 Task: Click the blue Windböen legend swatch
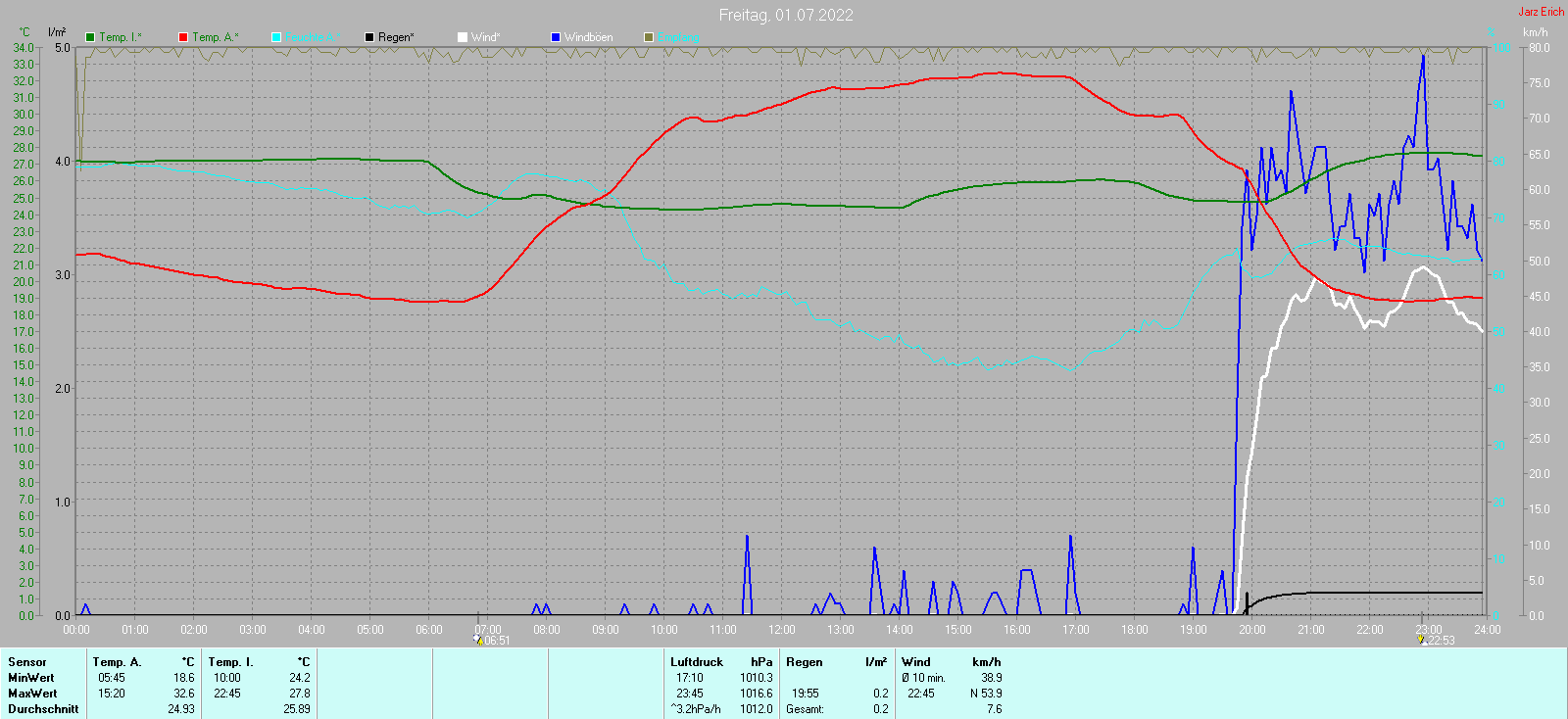tap(556, 37)
